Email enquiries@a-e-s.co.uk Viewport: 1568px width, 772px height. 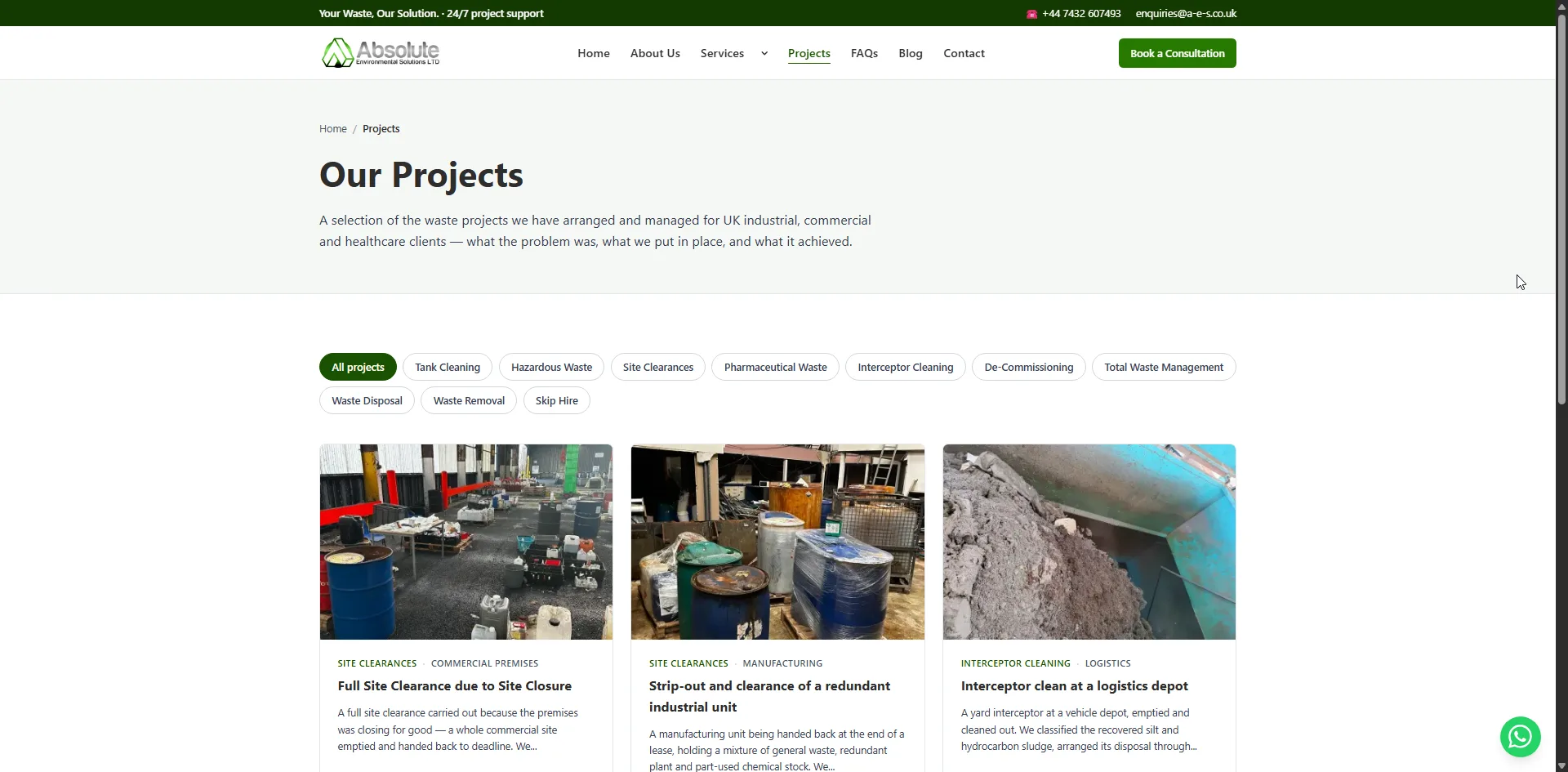coord(1186,14)
